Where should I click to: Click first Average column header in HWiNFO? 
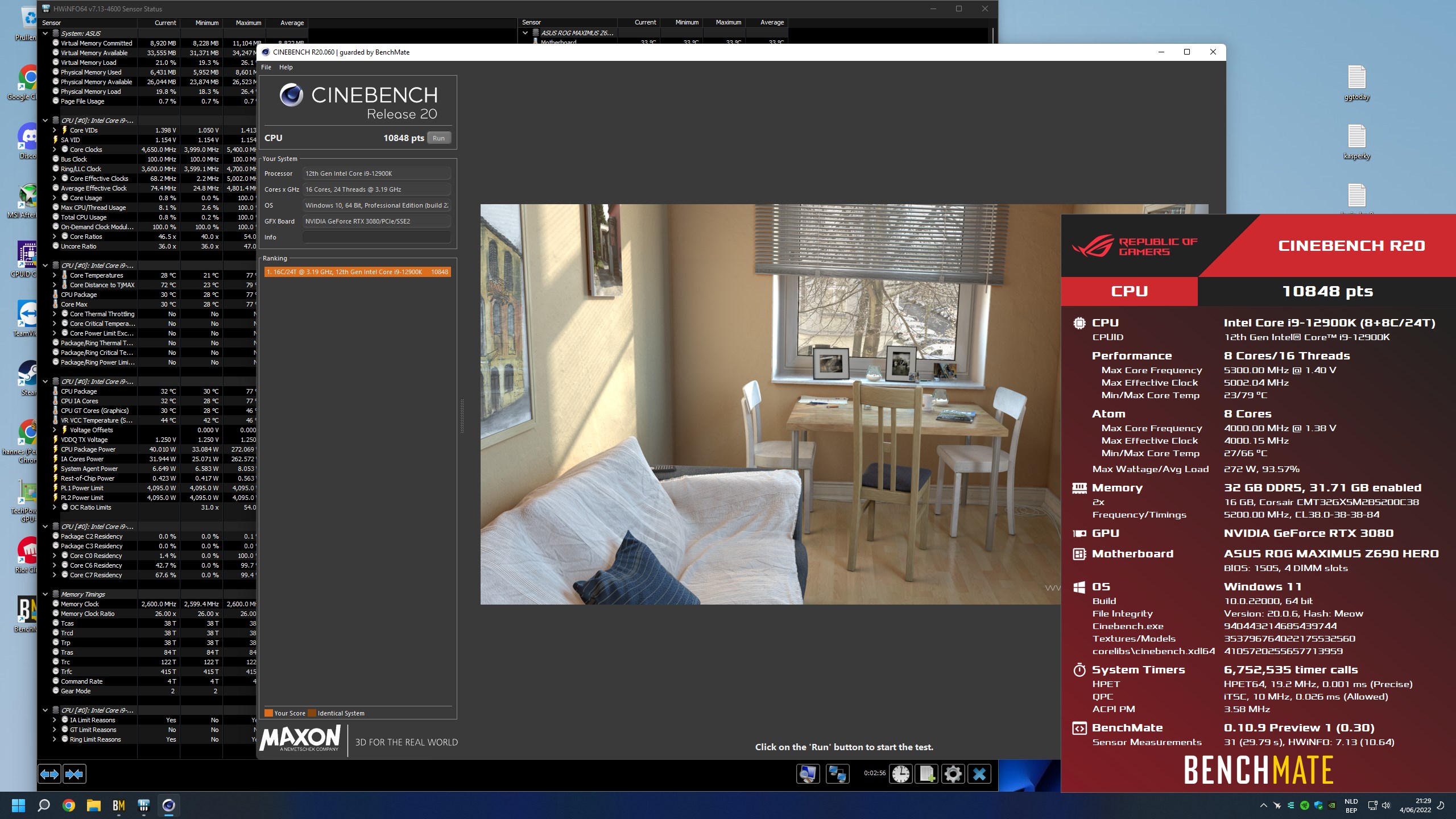click(x=287, y=23)
